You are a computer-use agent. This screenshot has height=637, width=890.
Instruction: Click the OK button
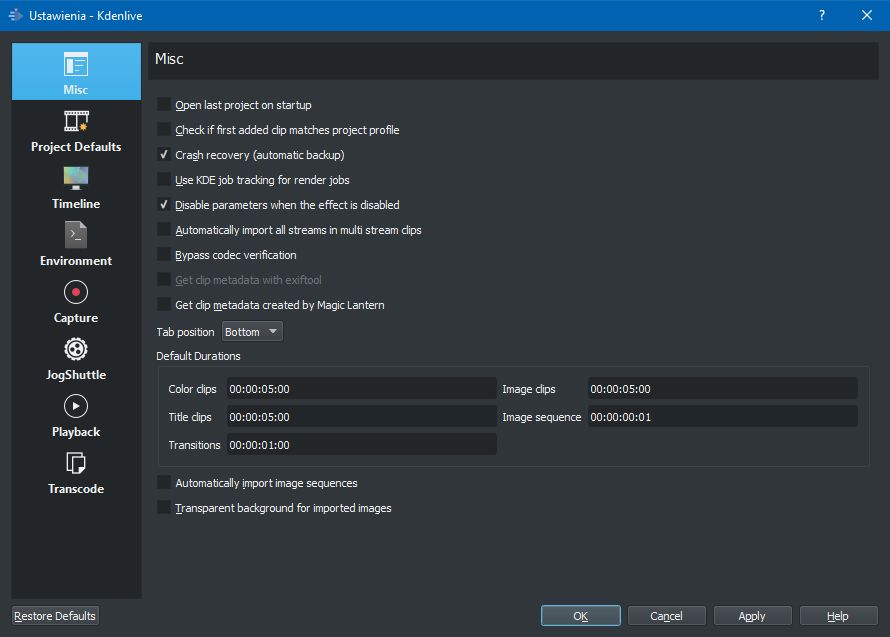point(580,615)
